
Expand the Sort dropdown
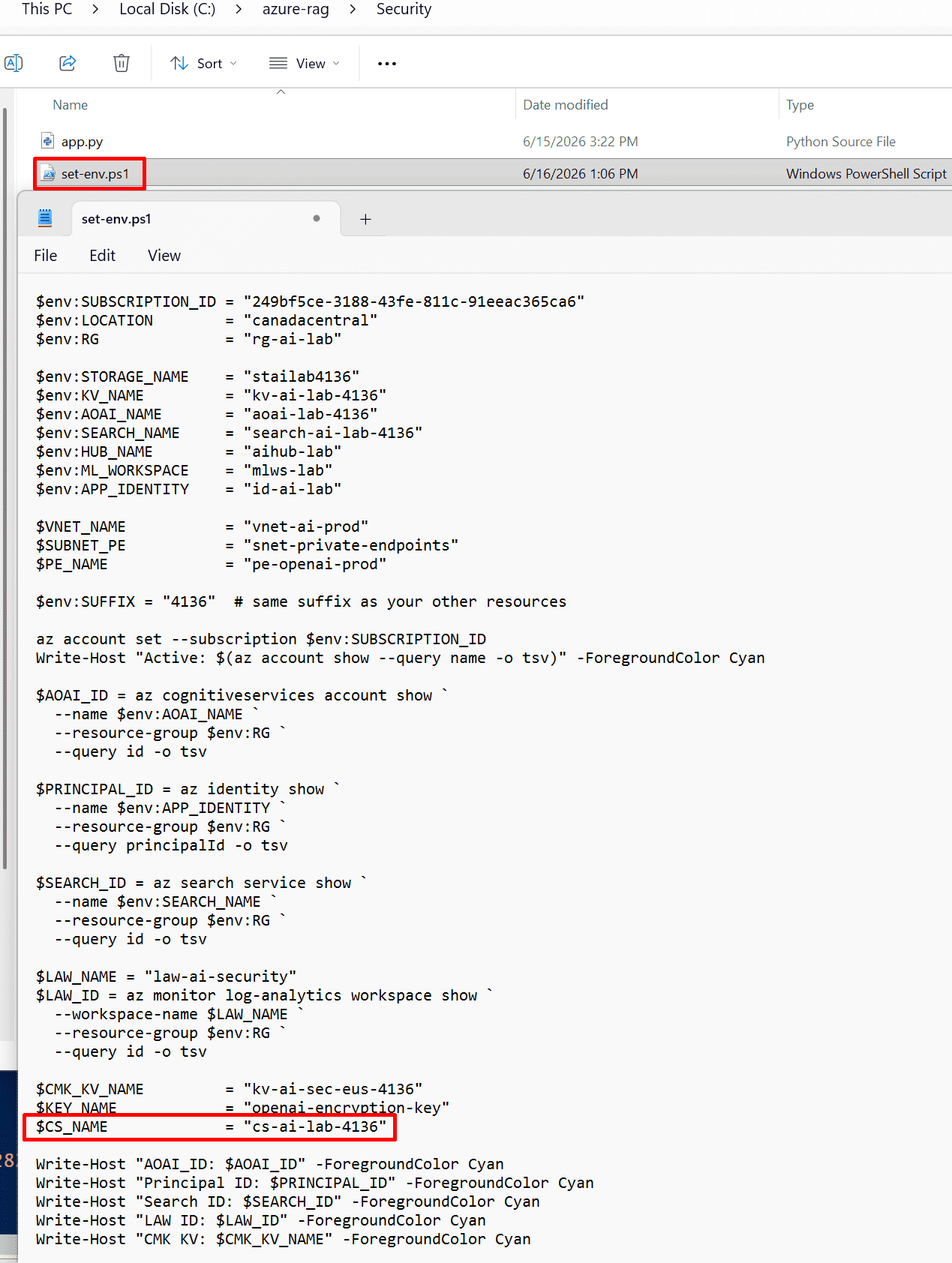click(203, 64)
